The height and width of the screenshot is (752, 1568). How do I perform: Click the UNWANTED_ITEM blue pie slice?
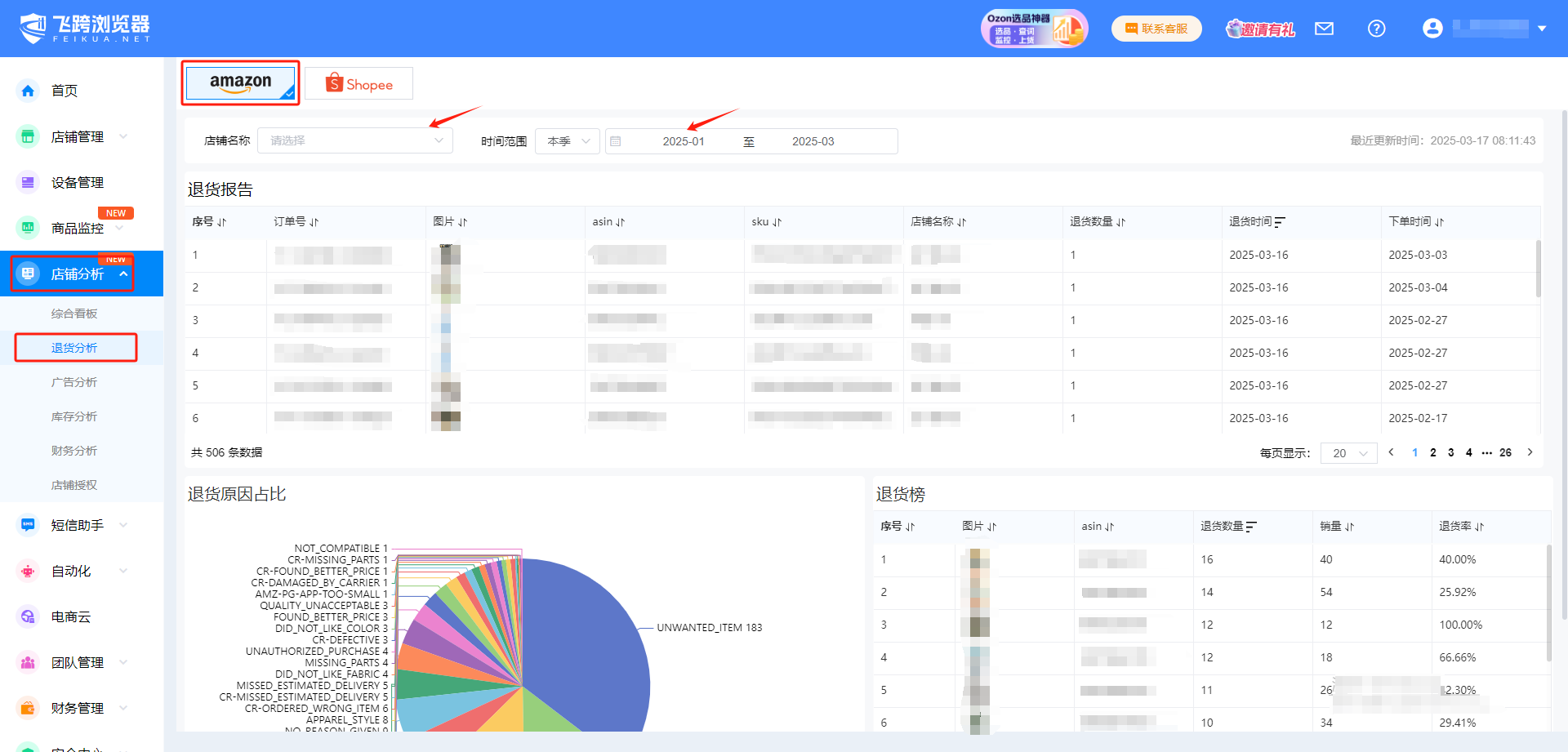(588, 637)
